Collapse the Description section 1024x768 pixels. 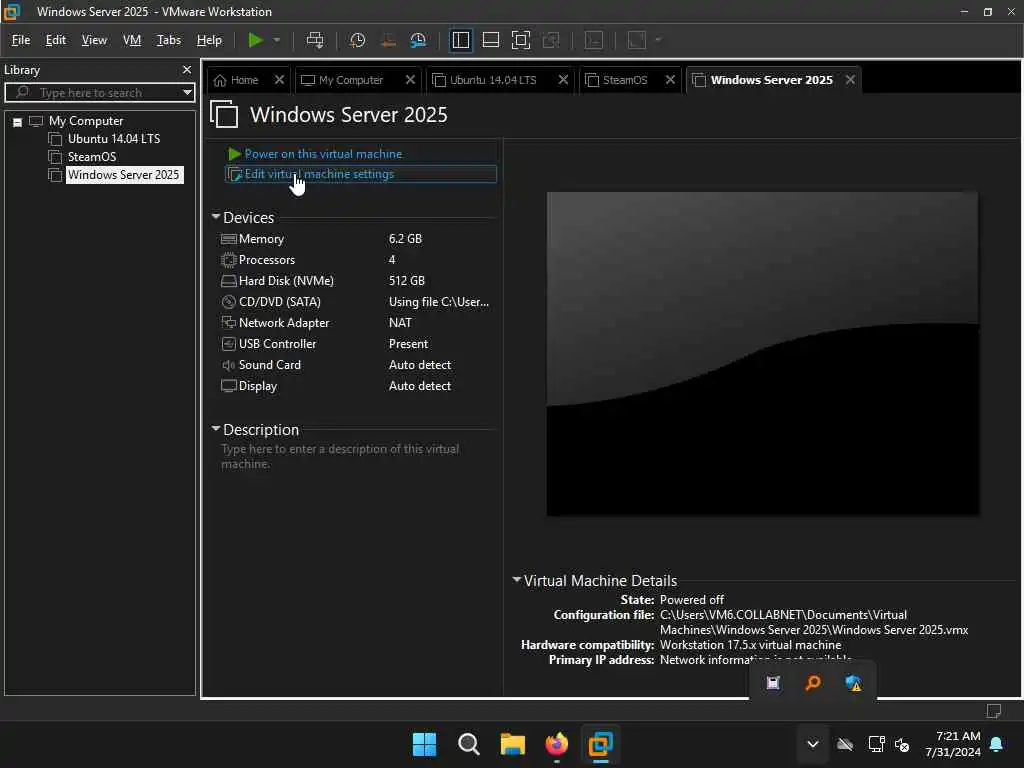216,428
